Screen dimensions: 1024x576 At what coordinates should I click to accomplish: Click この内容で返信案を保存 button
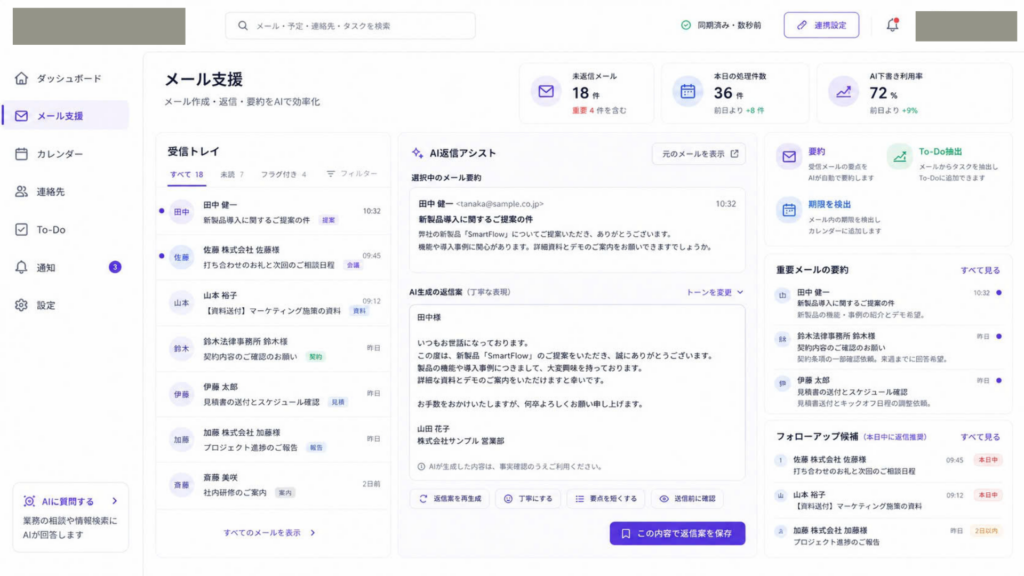[677, 534]
